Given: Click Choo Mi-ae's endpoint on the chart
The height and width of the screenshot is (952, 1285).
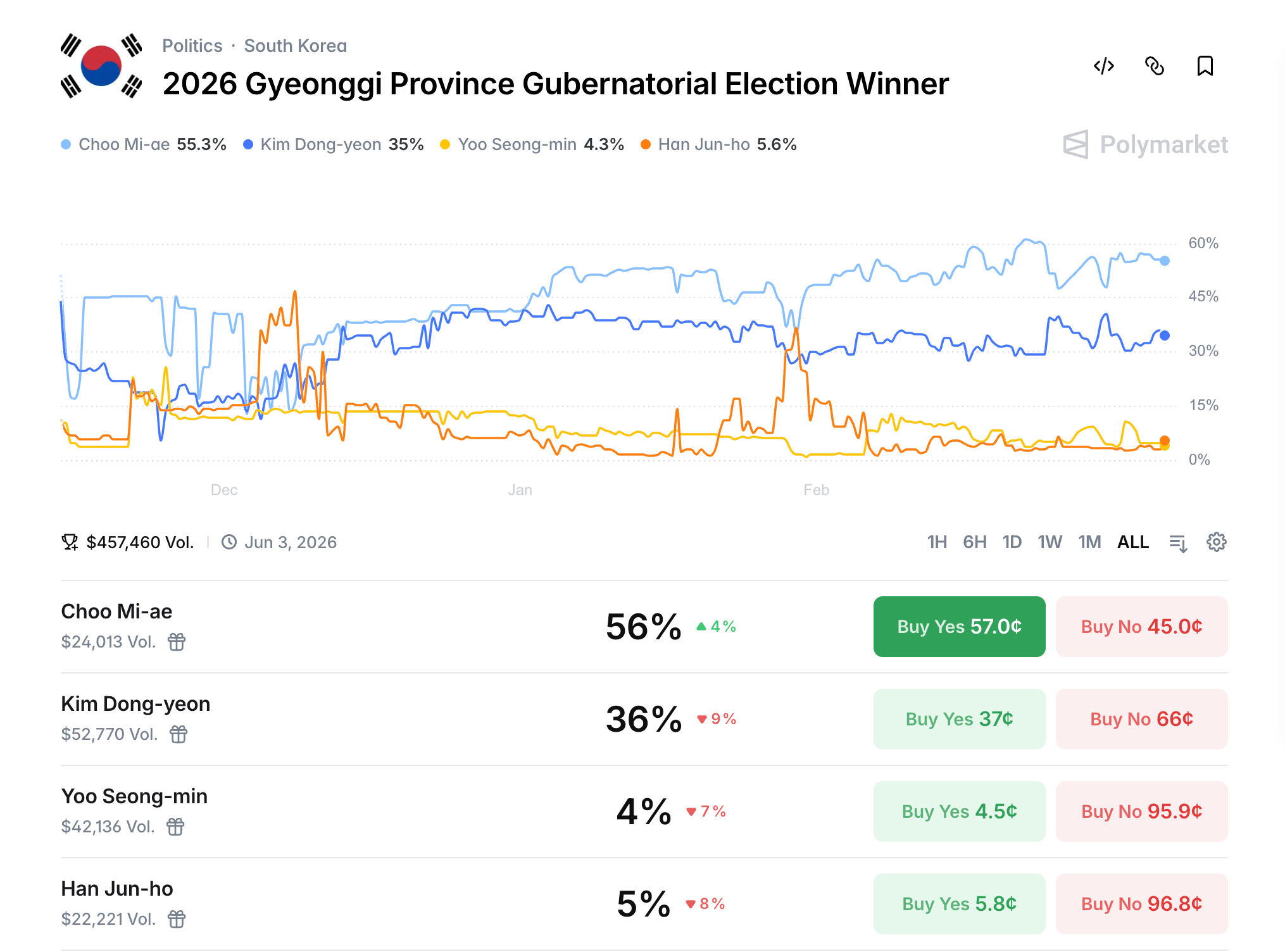Looking at the screenshot, I should pos(1165,260).
